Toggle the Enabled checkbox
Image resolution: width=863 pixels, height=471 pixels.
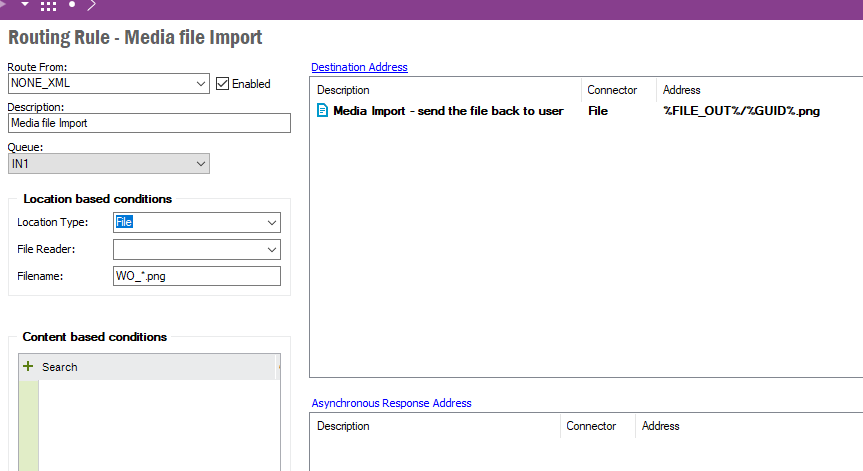(x=223, y=84)
